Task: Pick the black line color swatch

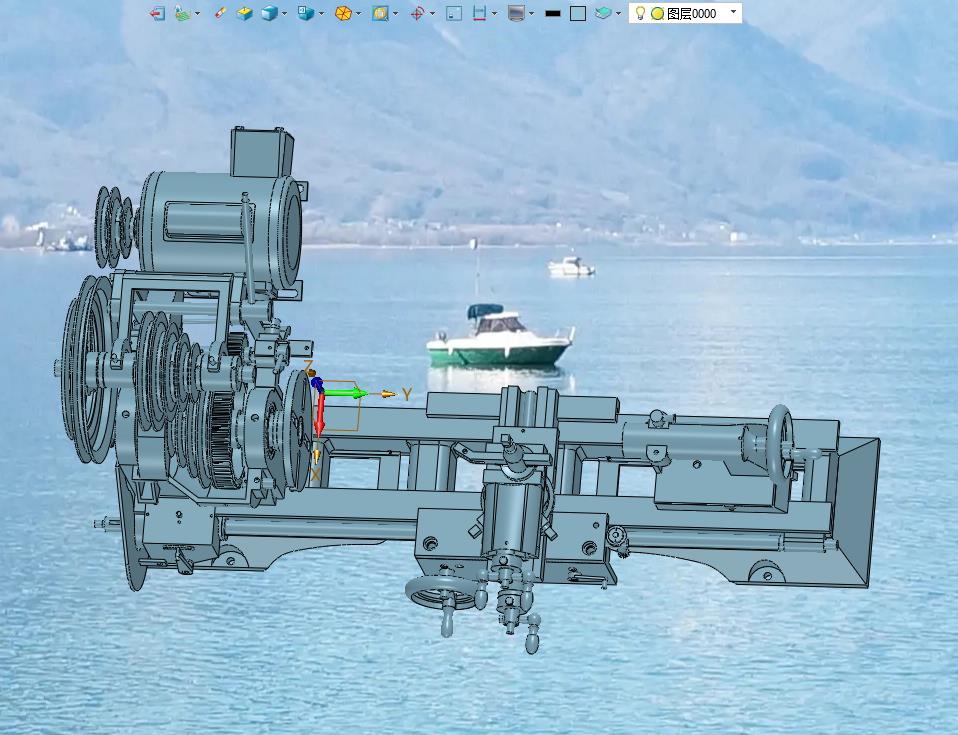Action: 553,13
